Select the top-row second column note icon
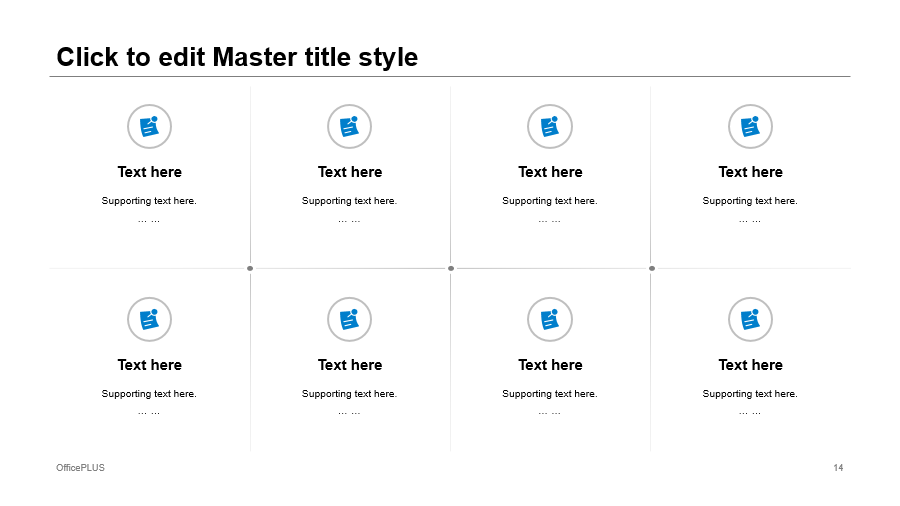 pos(349,127)
